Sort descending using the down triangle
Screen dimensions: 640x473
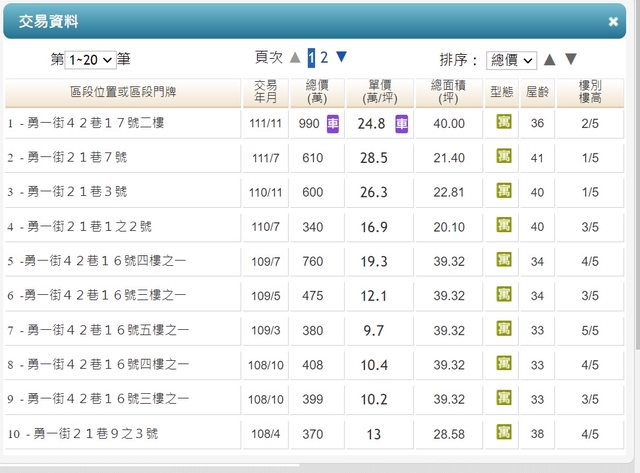(570, 59)
